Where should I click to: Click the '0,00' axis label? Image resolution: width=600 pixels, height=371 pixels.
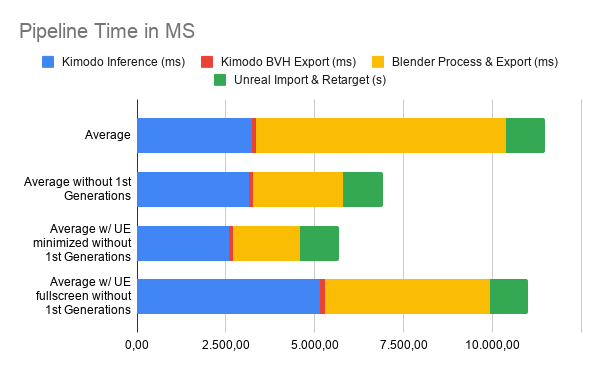click(x=137, y=345)
